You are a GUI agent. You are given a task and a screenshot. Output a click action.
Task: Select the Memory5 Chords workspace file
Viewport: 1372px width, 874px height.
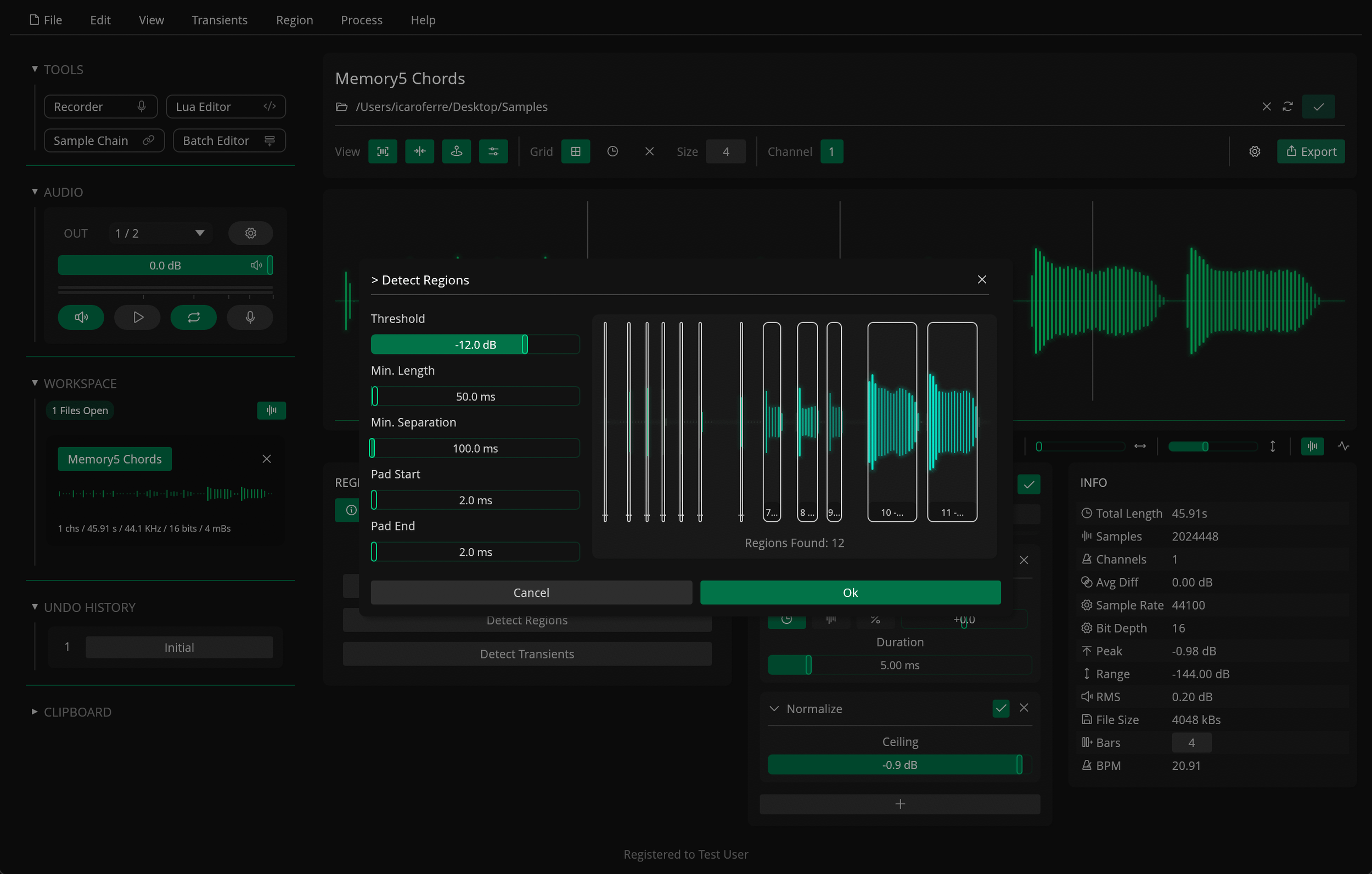coord(115,459)
